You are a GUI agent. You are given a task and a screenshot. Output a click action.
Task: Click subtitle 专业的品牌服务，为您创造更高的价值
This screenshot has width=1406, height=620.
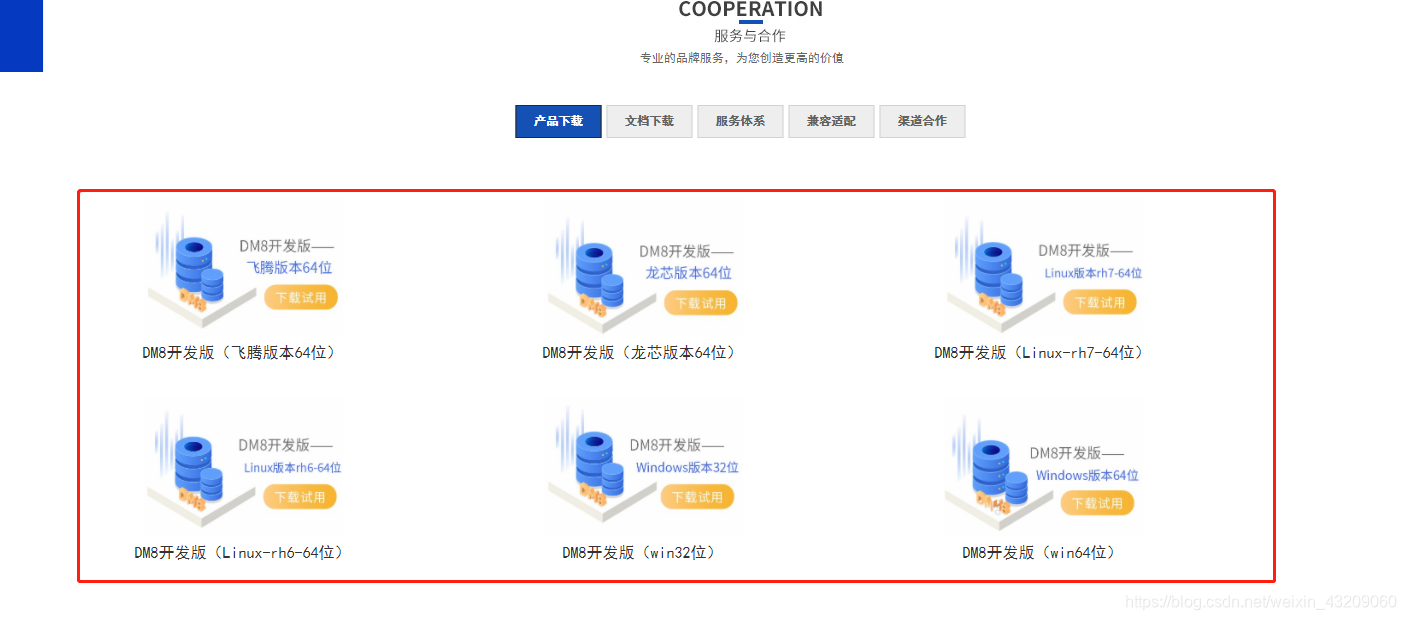pos(742,58)
